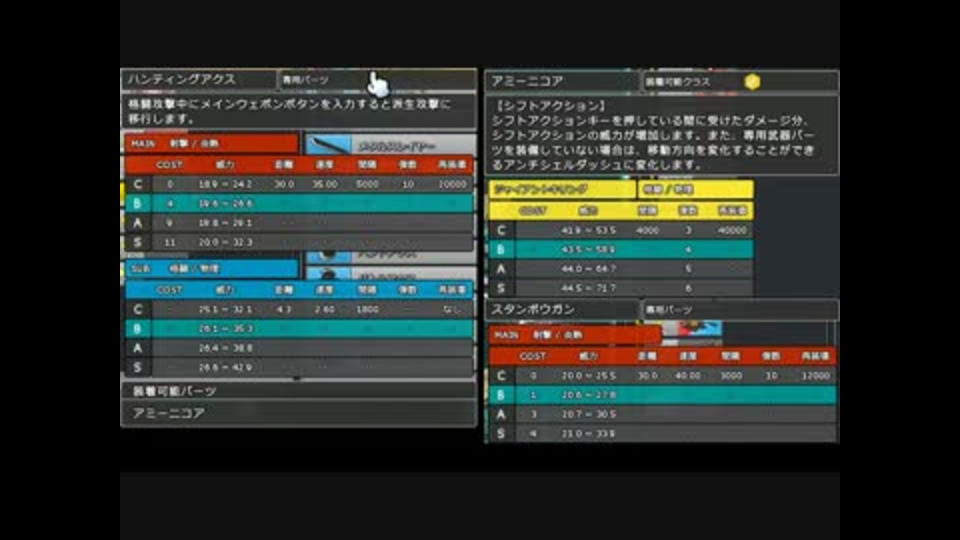The height and width of the screenshot is (540, 960).
Task: Select the blue SUB header in Hunting Axe panel
Action: pos(212,269)
